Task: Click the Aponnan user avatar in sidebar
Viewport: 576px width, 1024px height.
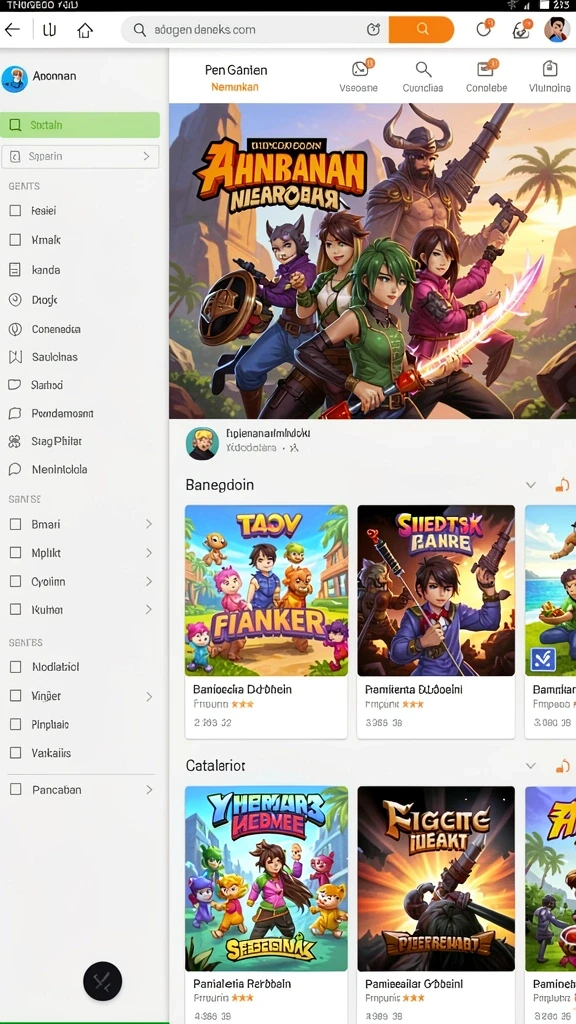Action: coord(14,78)
